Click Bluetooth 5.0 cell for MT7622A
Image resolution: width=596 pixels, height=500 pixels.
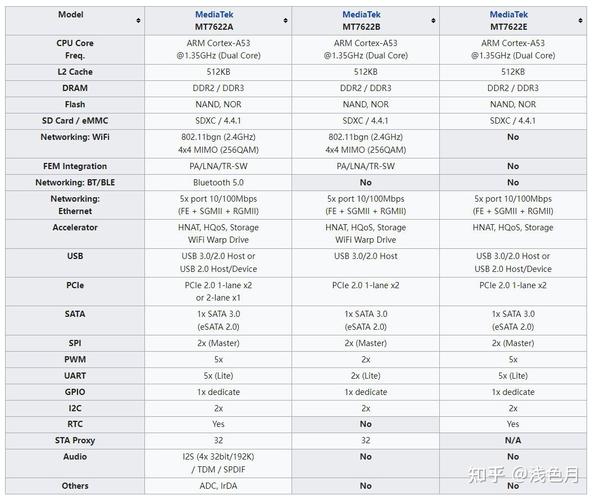(218, 183)
